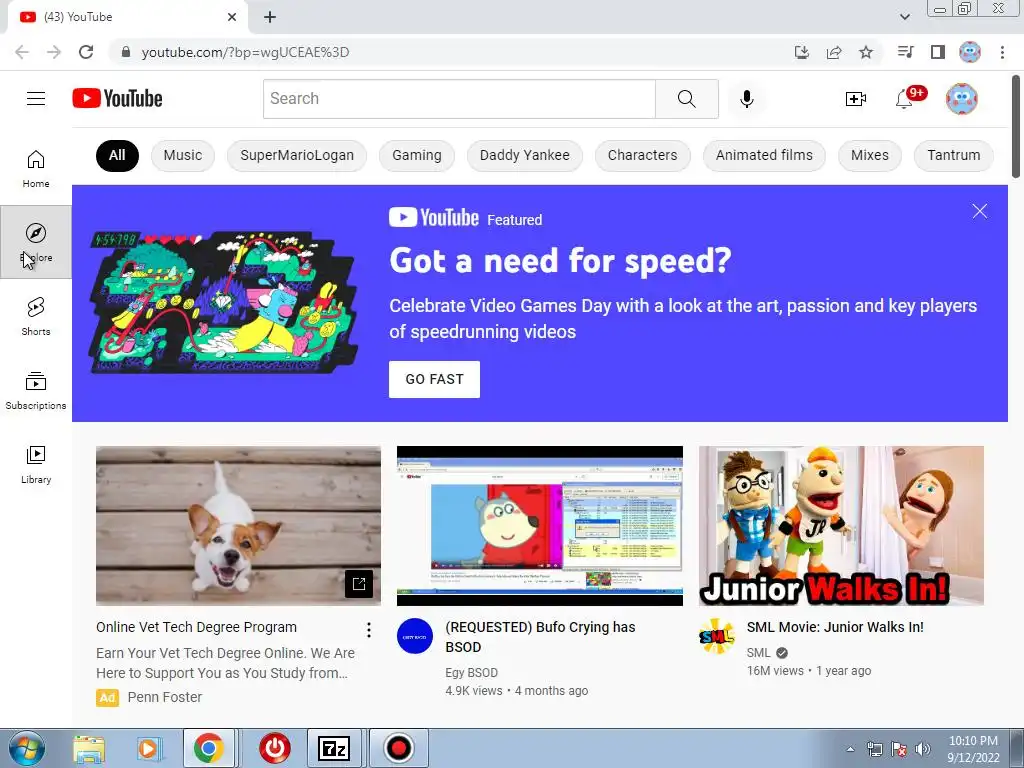Select the Animated films chip
Image resolution: width=1024 pixels, height=768 pixels.
click(x=764, y=155)
